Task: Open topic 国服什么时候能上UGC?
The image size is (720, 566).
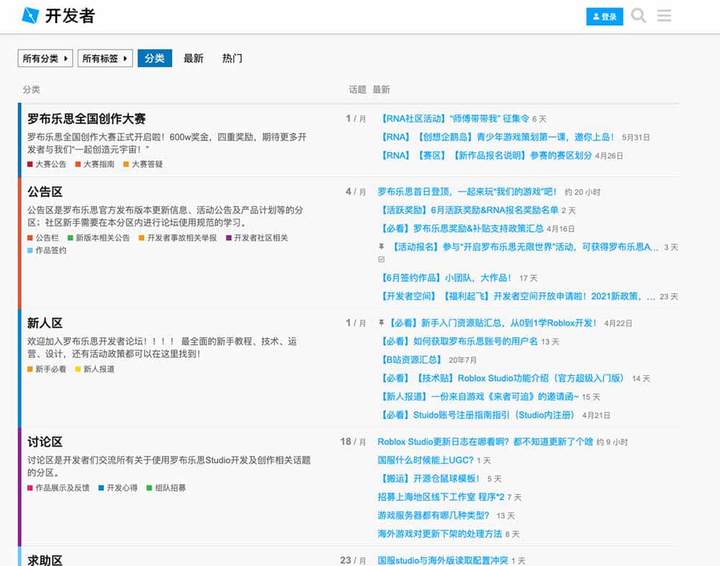Action: point(425,460)
